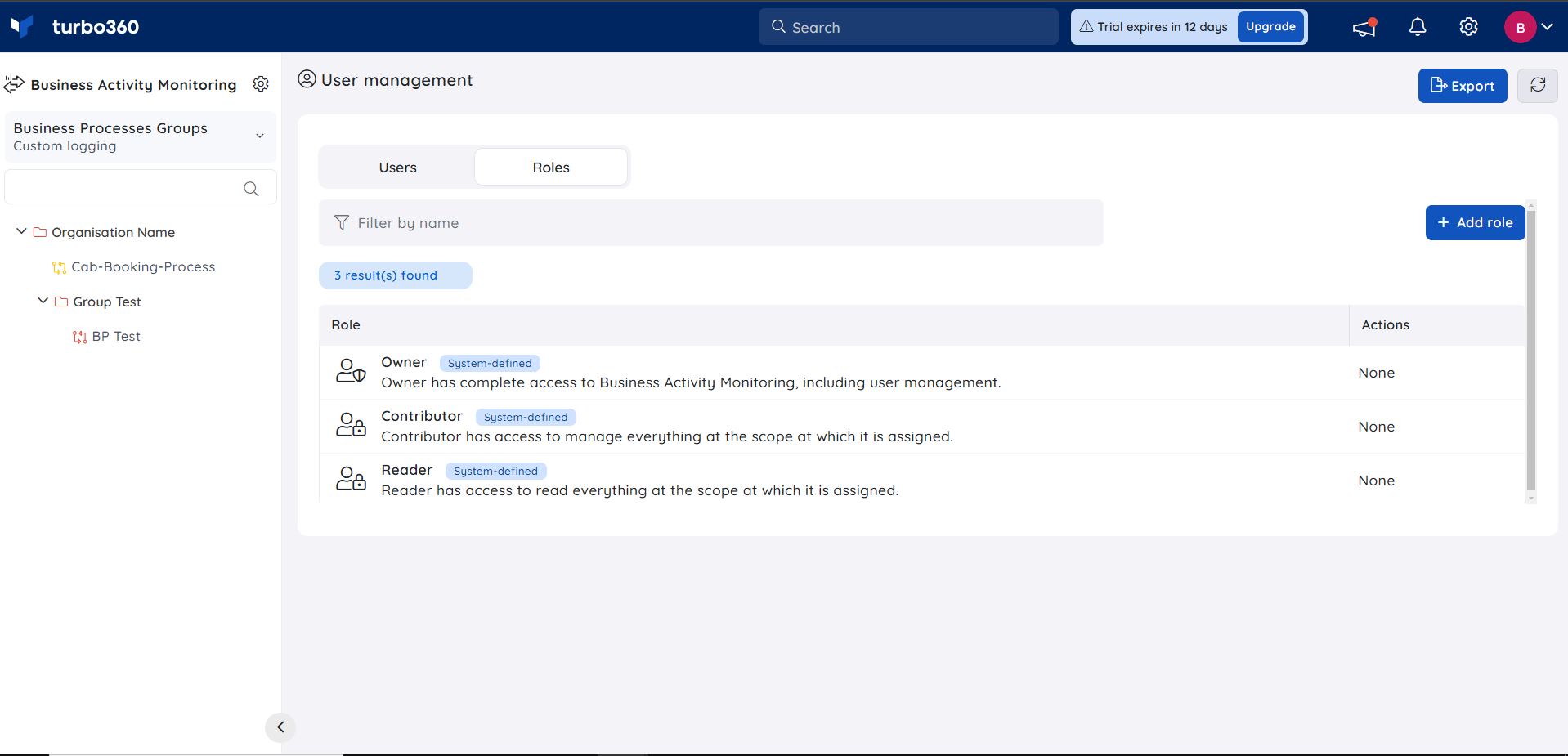Image resolution: width=1568 pixels, height=756 pixels.
Task: Click the Reader role icon
Action: [x=351, y=479]
